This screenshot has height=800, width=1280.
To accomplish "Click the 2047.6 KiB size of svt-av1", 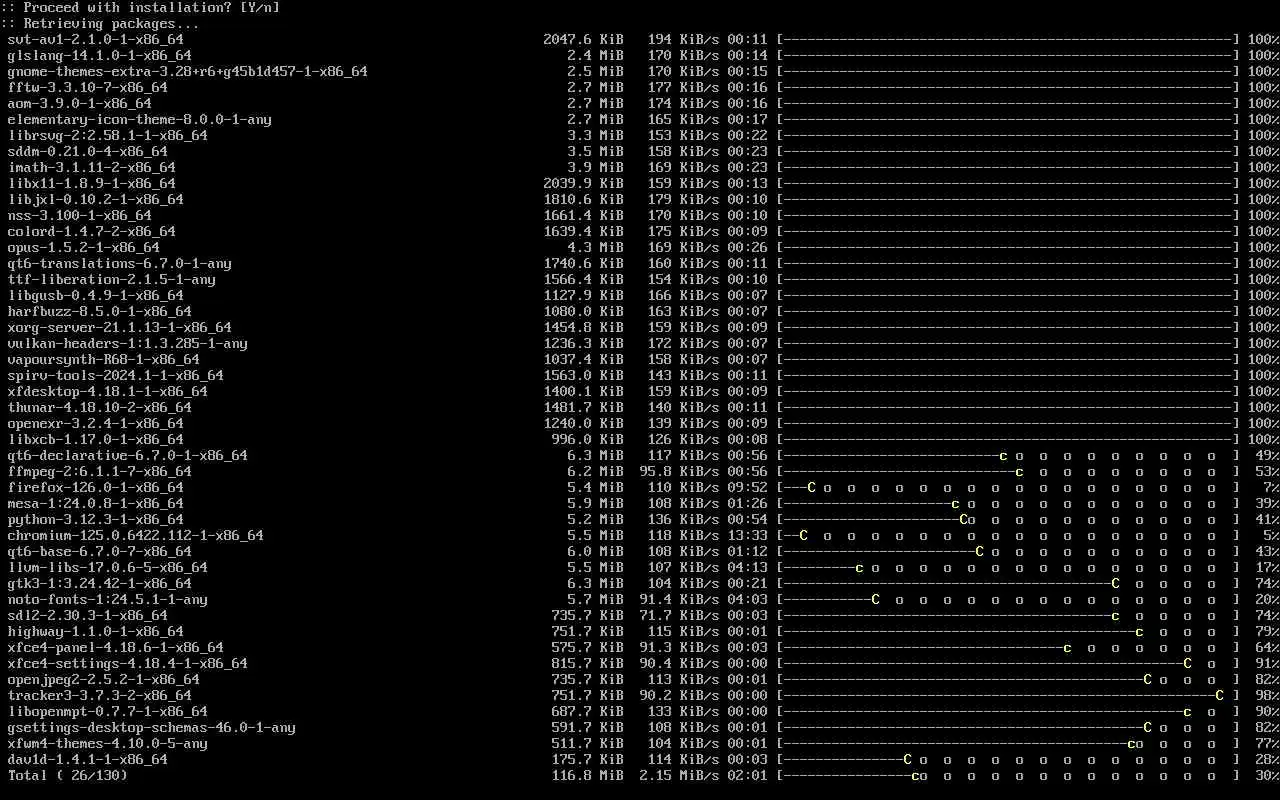I will [584, 40].
